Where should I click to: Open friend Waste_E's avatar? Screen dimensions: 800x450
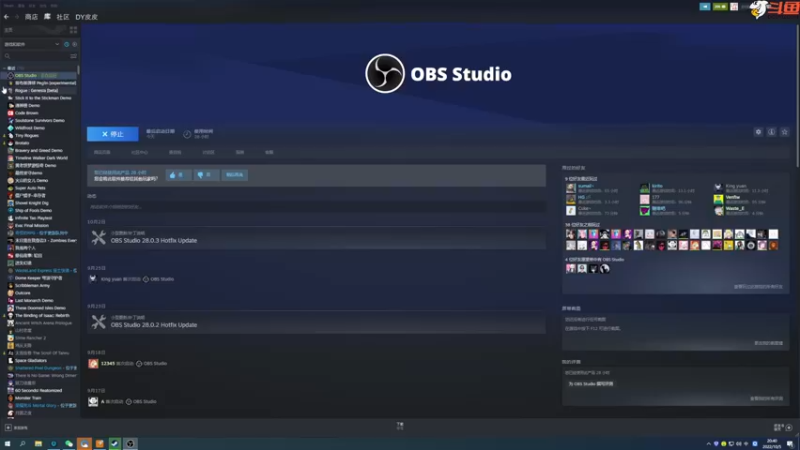[x=718, y=210]
